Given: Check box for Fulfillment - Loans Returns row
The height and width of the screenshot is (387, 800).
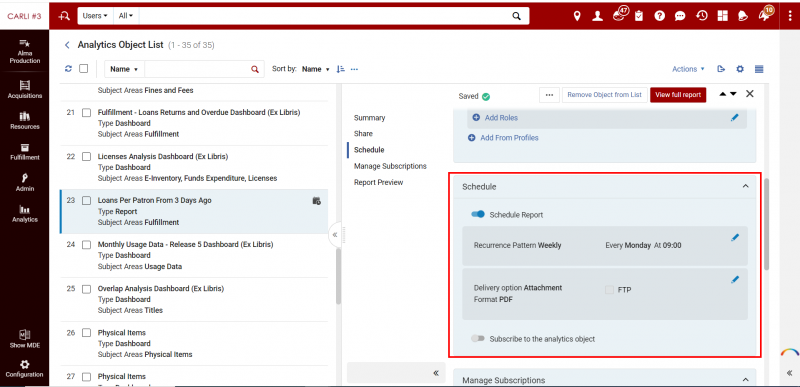Looking at the screenshot, I should 86,113.
